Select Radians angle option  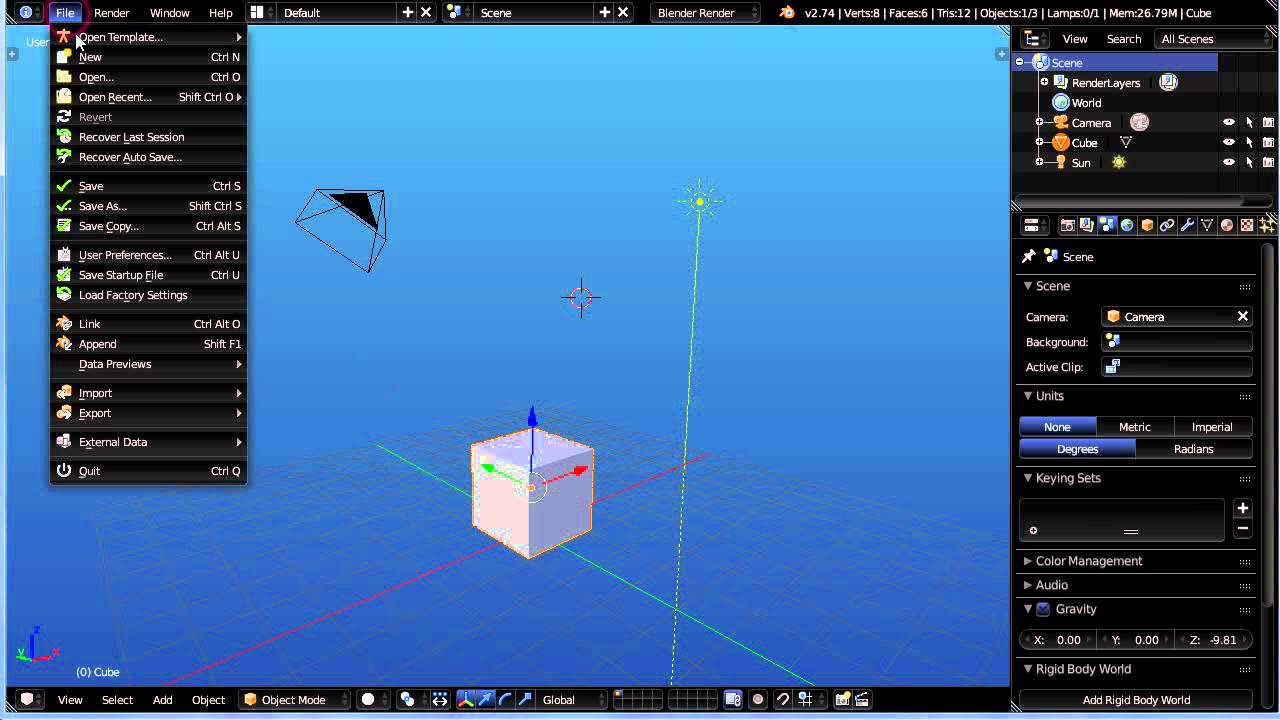[1194, 449]
